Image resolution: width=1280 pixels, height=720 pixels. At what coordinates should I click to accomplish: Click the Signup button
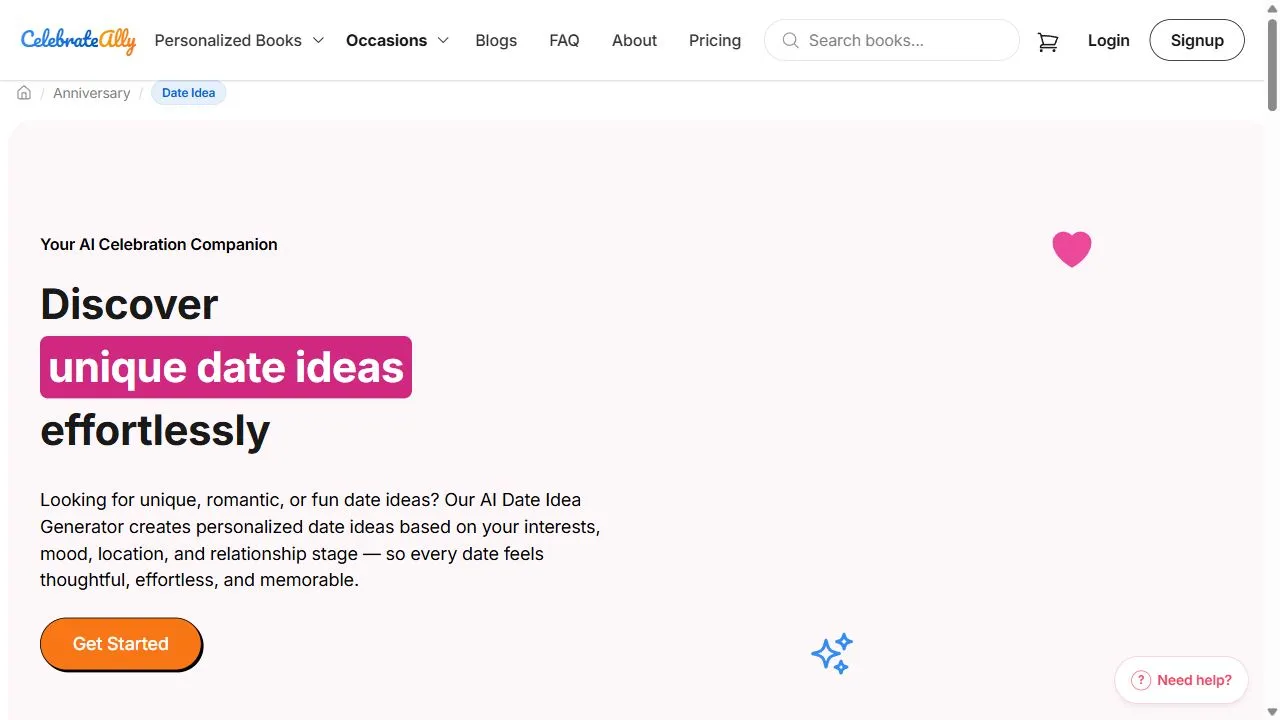tap(1197, 41)
